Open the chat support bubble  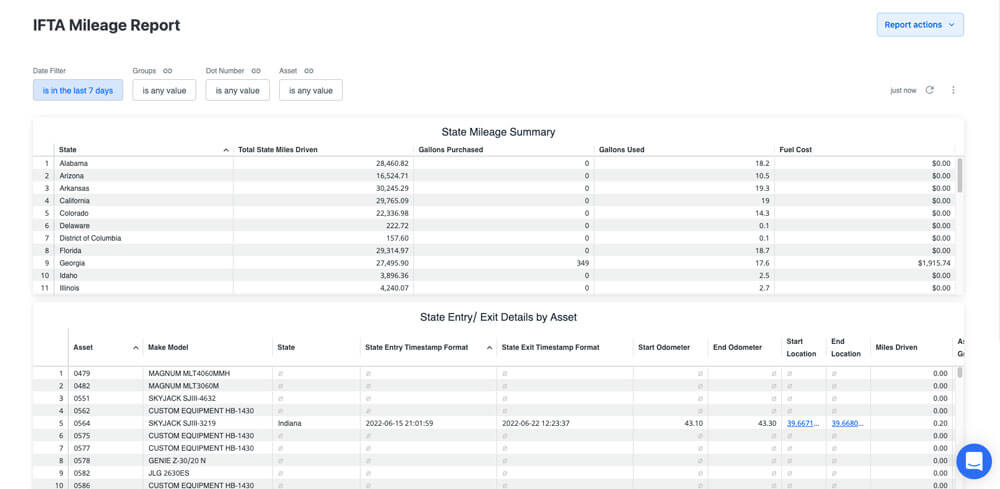[974, 462]
